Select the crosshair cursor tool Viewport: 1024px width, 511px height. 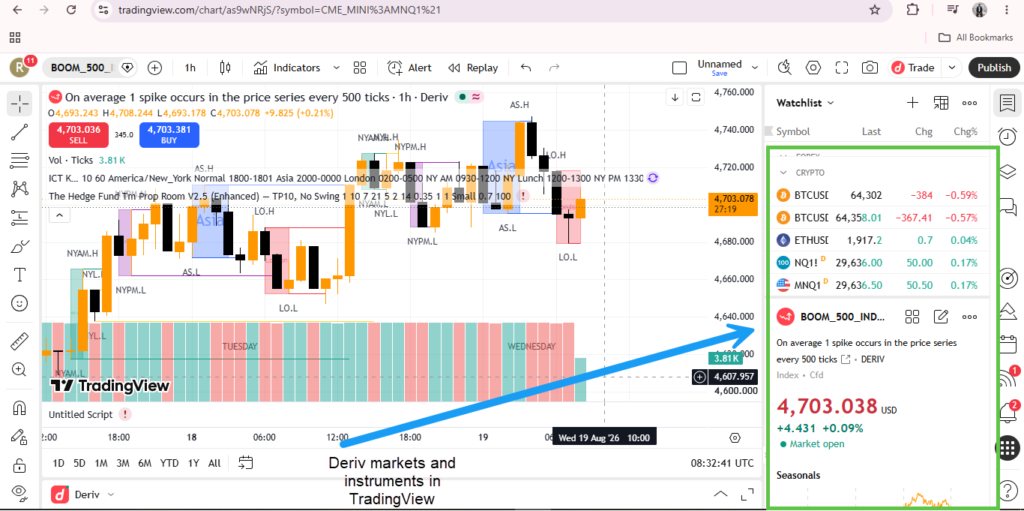(20, 103)
